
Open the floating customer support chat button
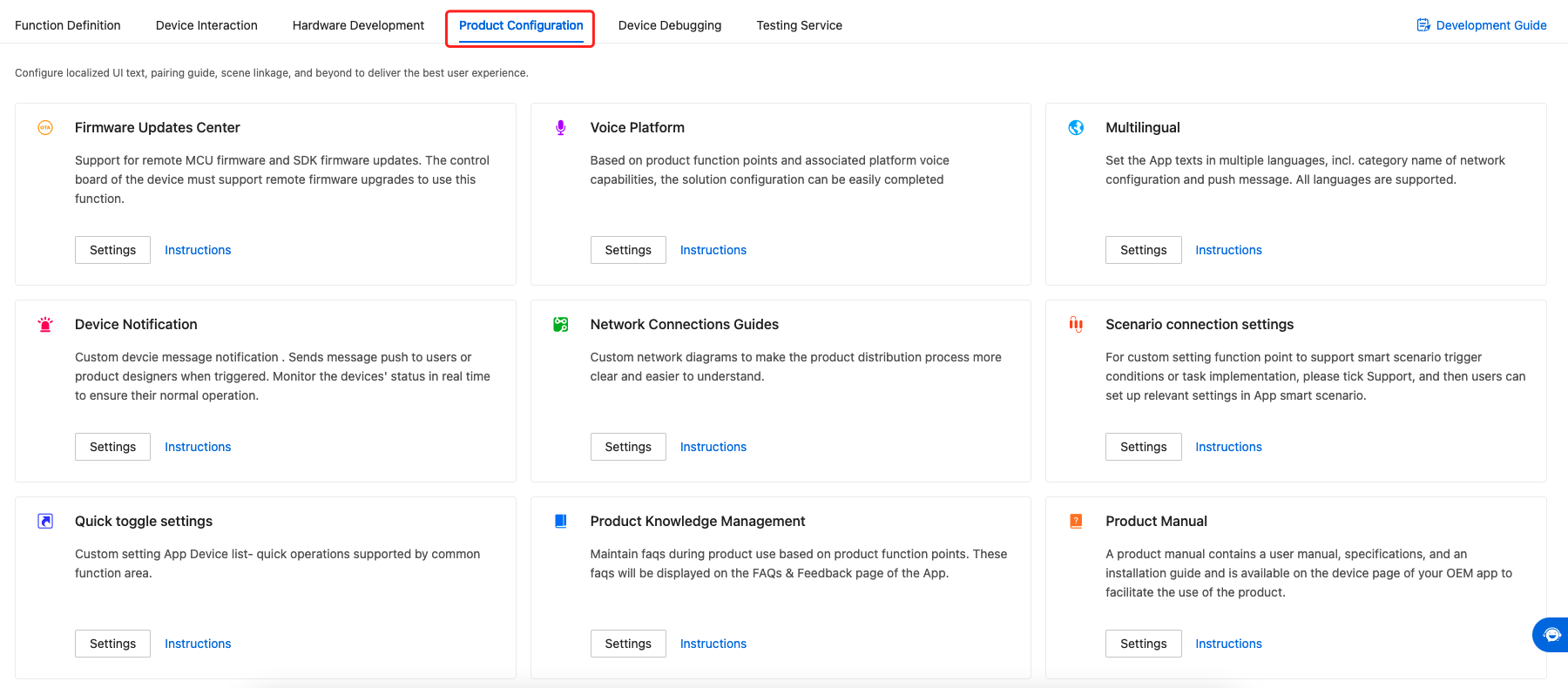pos(1551,635)
